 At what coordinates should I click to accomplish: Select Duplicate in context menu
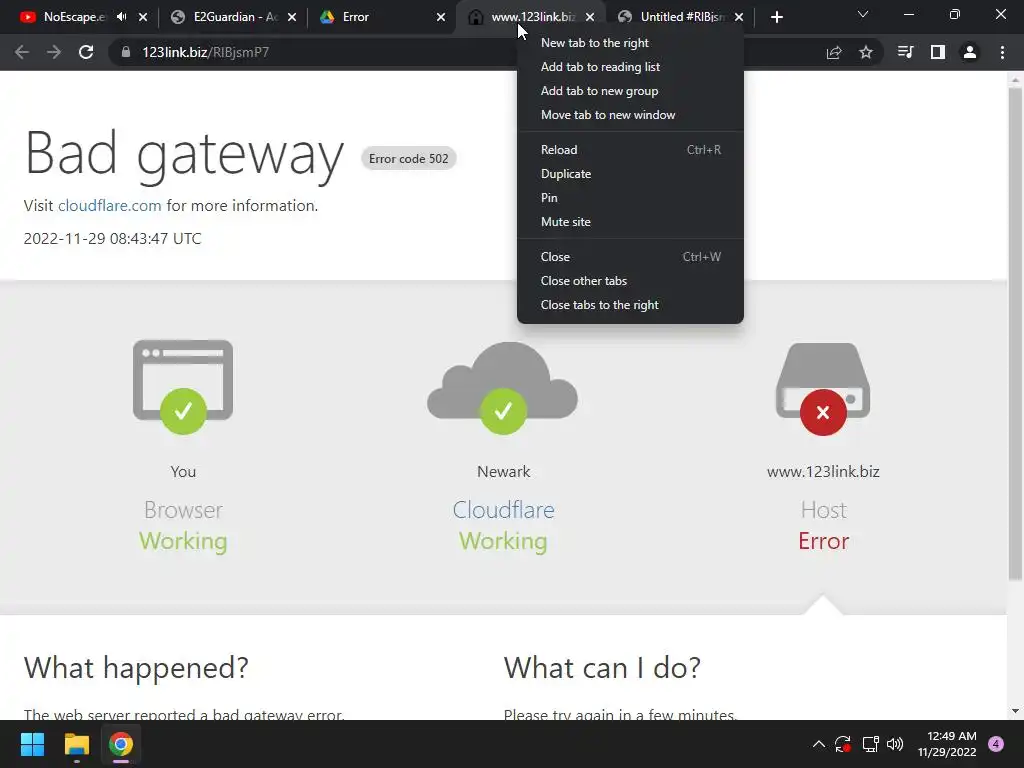630,174
